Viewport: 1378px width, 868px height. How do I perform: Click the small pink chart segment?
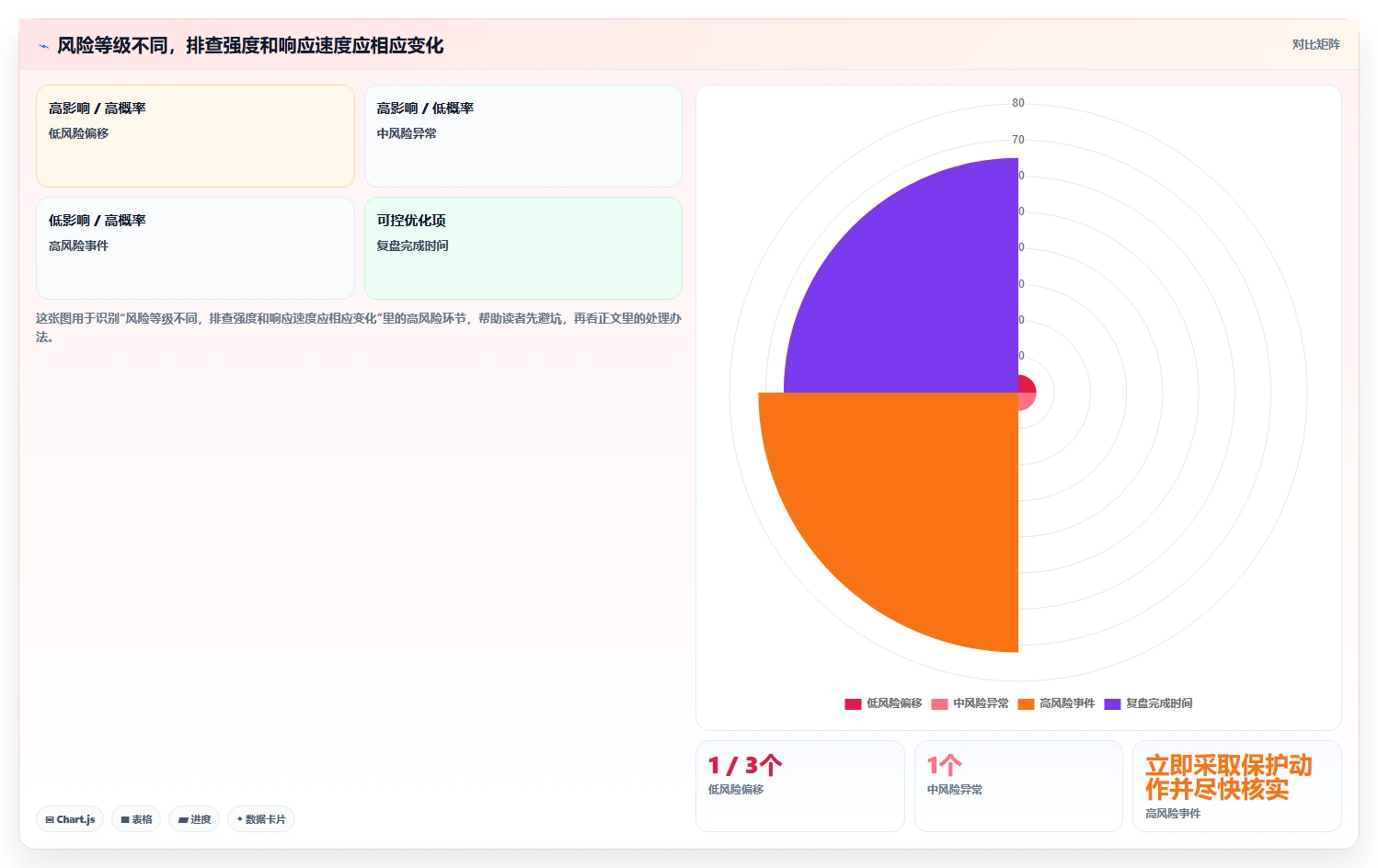pos(1026,400)
